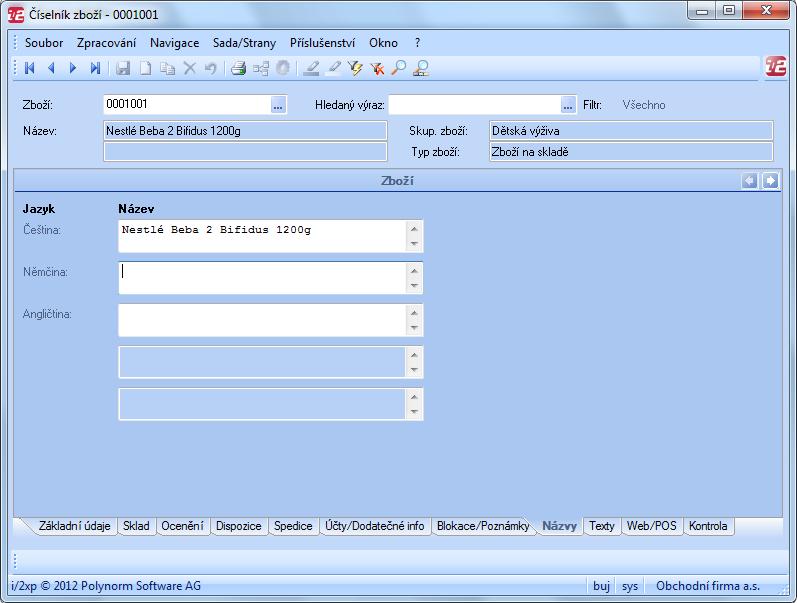Jump to the last record
Viewport: 797px width, 603px height.
95,68
